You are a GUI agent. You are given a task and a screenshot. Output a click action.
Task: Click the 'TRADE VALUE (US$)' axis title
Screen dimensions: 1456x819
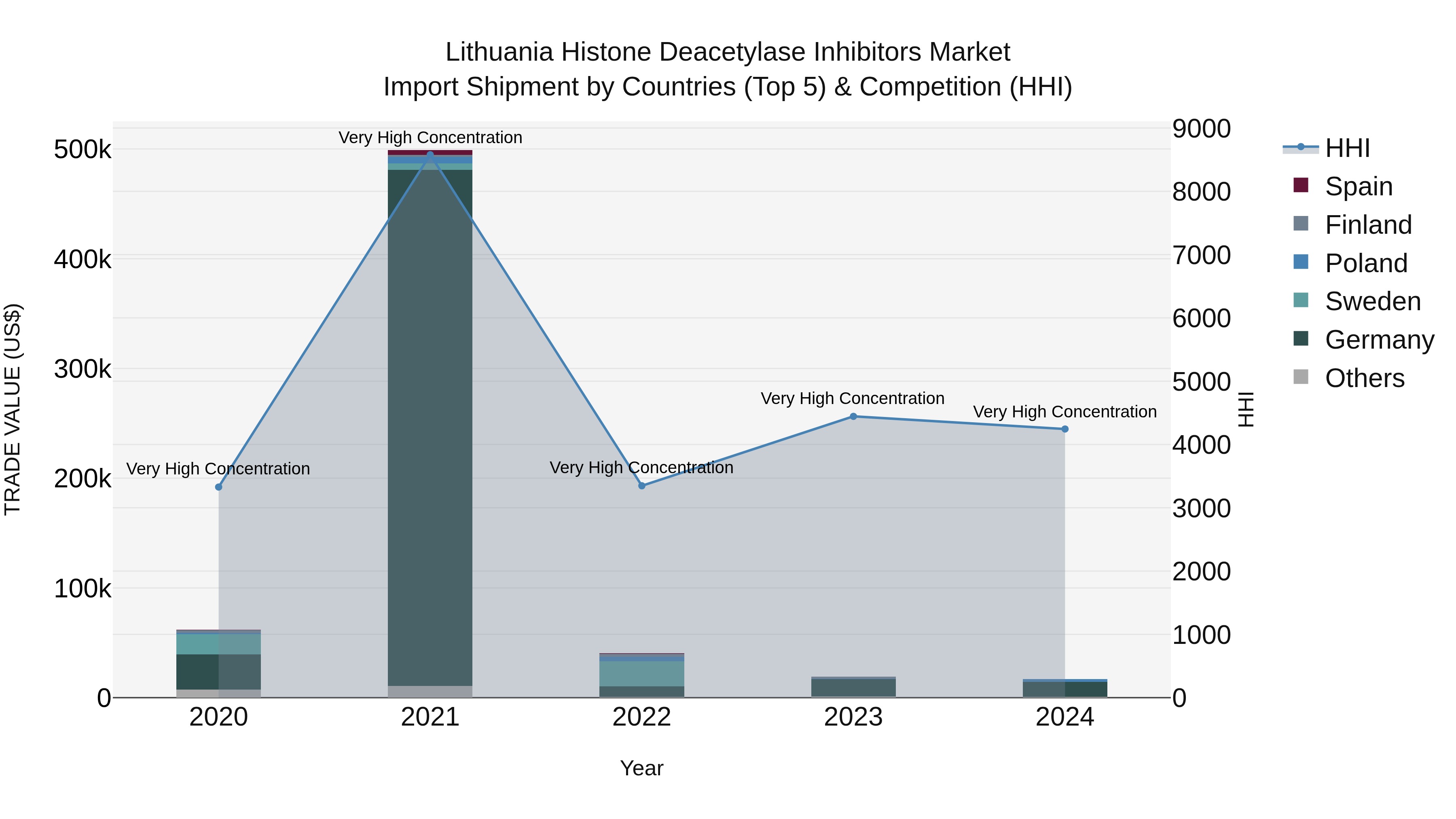point(13,409)
